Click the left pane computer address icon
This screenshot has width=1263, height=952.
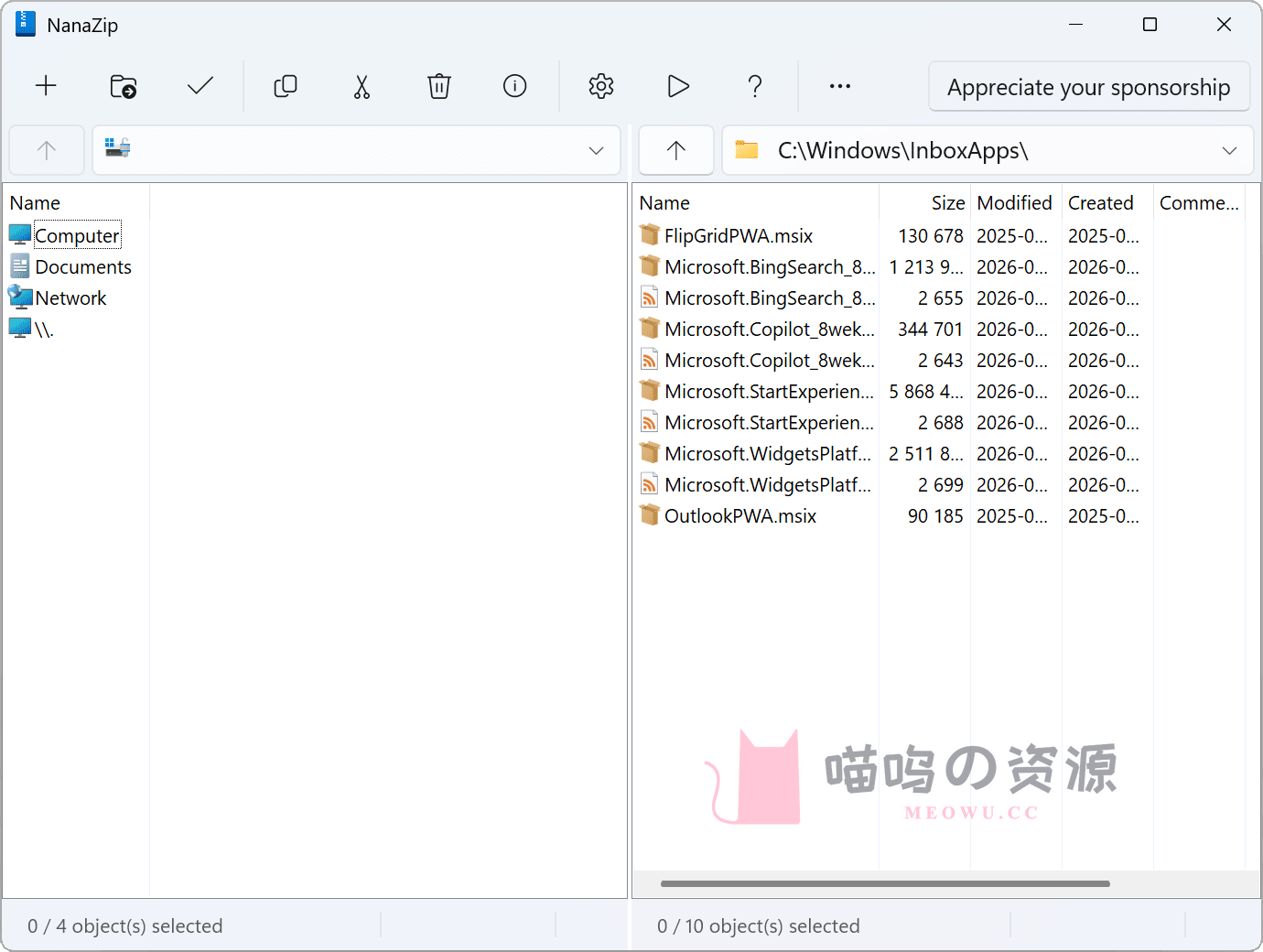(x=117, y=147)
